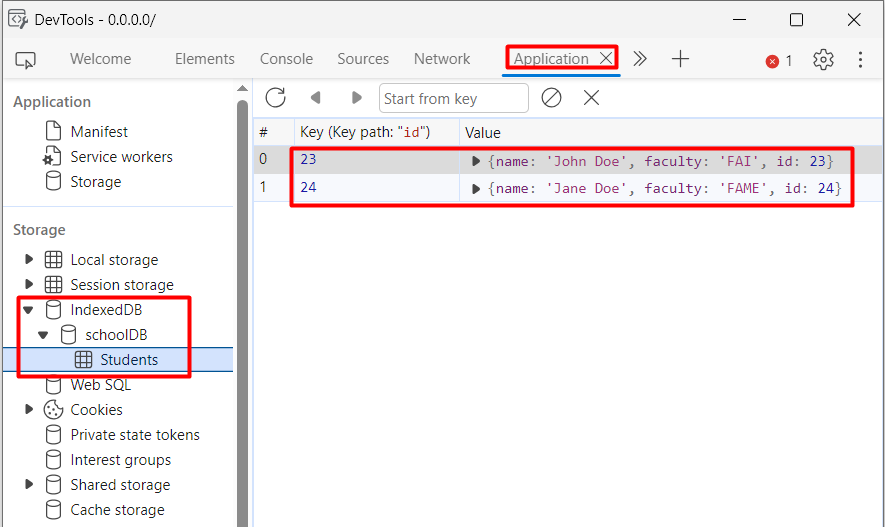Screen dimensions: 885x527
Task: Select Session storage in sidebar
Action: click(122, 284)
